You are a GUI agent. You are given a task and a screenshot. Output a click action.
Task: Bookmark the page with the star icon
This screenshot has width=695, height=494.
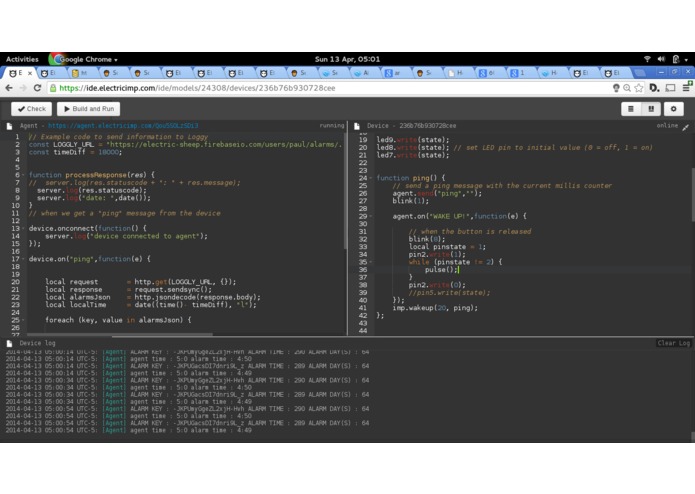pyautogui.click(x=639, y=88)
